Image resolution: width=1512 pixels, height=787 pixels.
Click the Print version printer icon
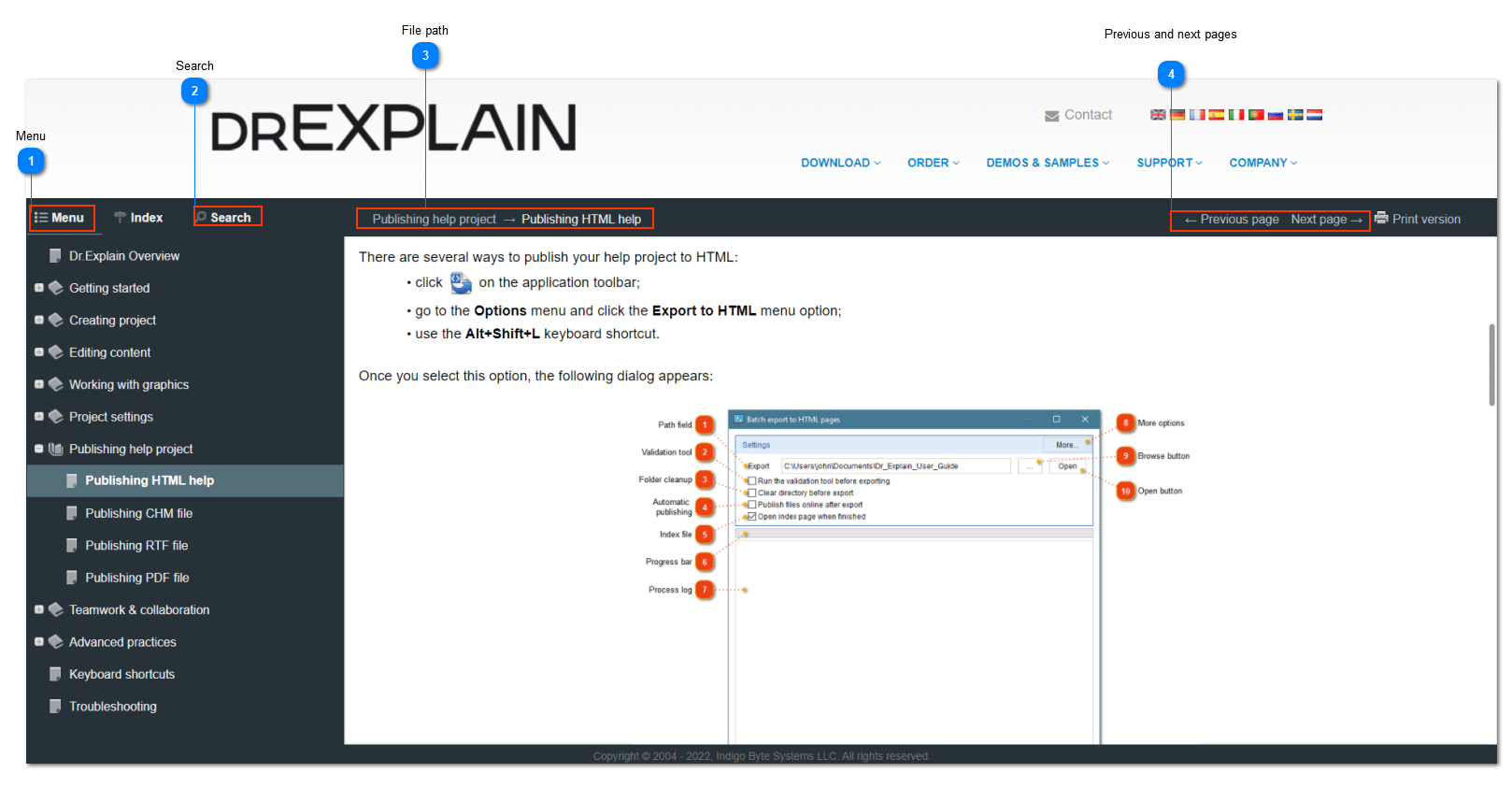pos(1381,219)
